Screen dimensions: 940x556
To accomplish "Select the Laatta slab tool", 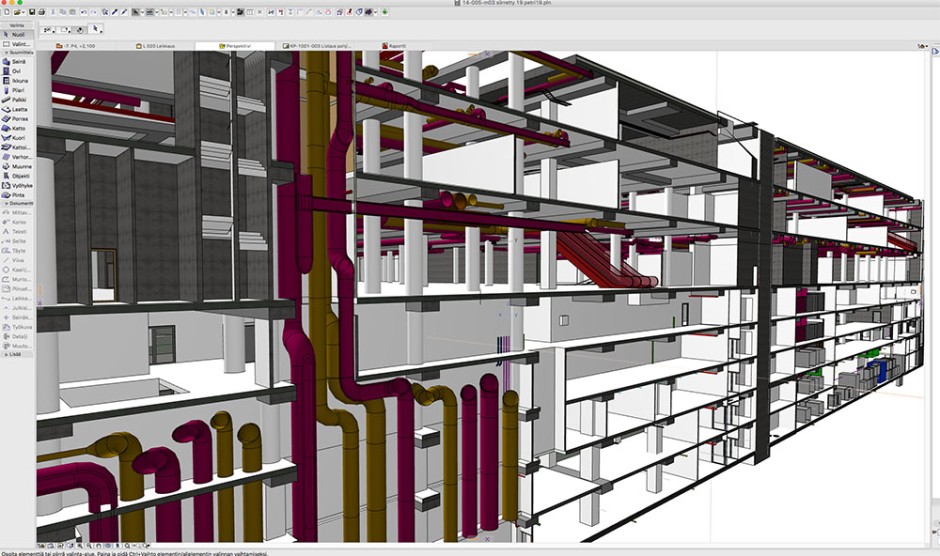I will tap(17, 109).
